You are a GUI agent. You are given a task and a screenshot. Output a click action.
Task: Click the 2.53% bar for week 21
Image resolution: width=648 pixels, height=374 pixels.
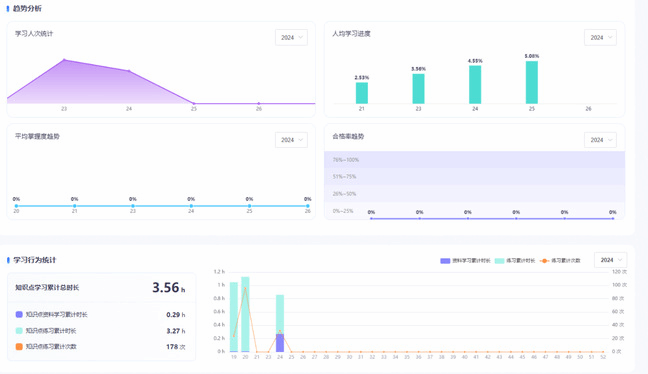click(x=362, y=93)
